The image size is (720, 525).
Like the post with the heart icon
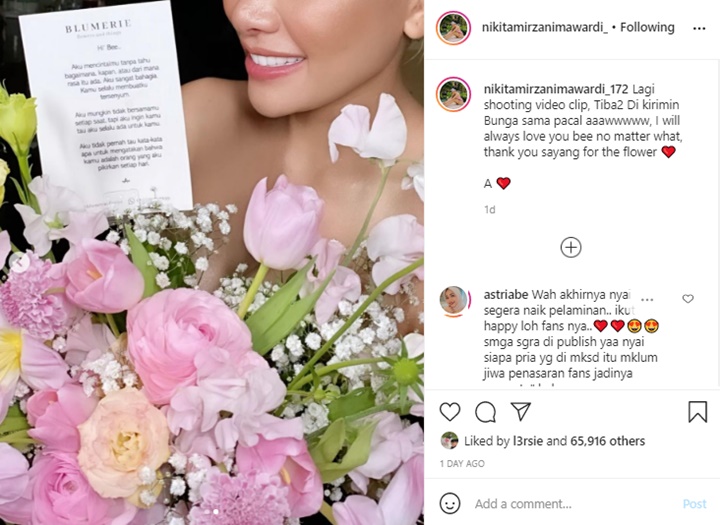click(450, 412)
